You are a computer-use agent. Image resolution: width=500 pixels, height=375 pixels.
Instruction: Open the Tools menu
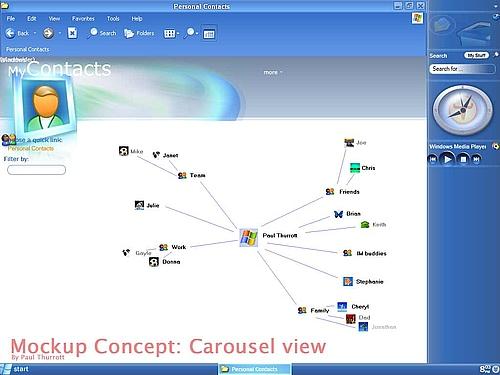tap(113, 19)
